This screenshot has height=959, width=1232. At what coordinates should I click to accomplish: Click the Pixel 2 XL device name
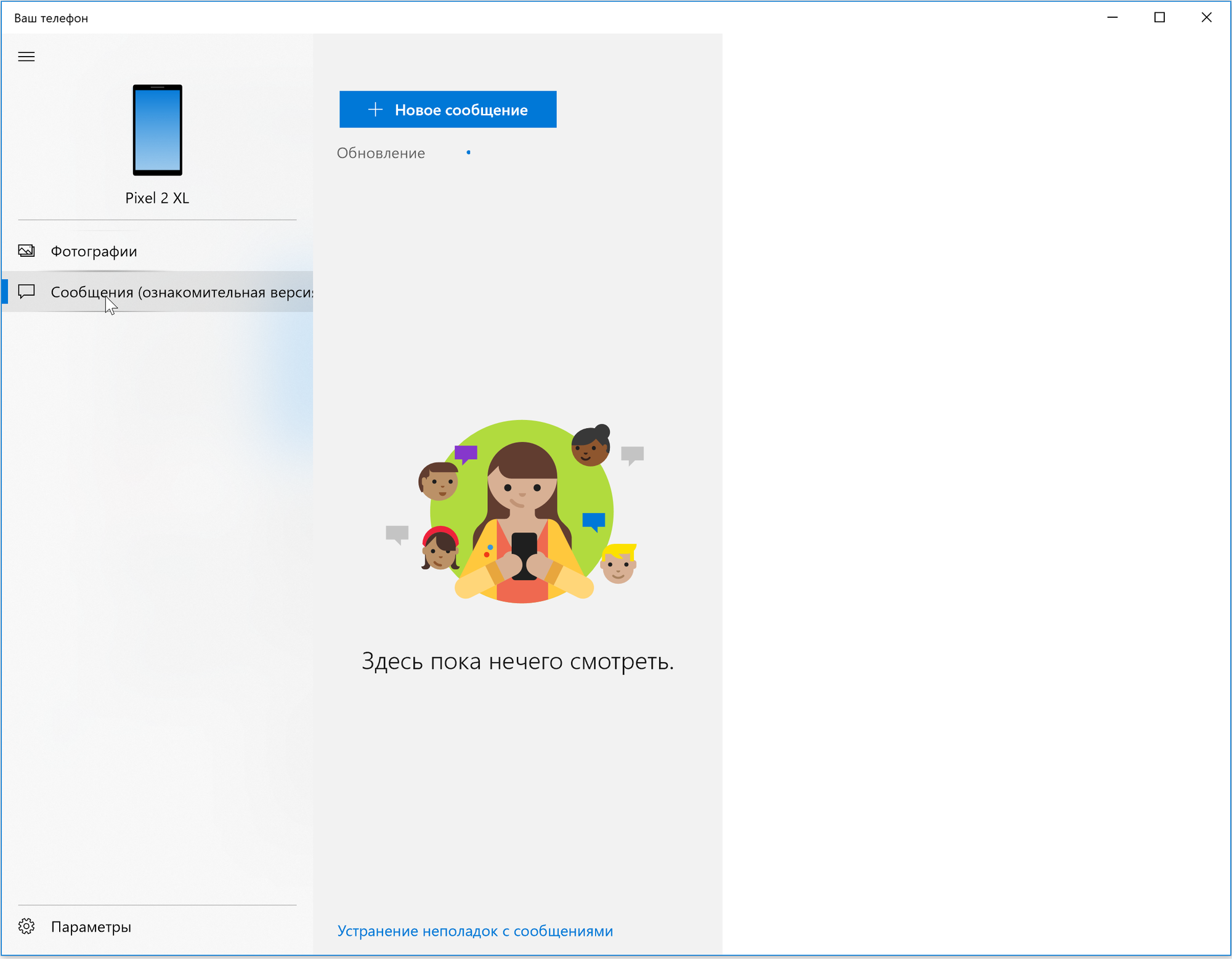tap(157, 198)
